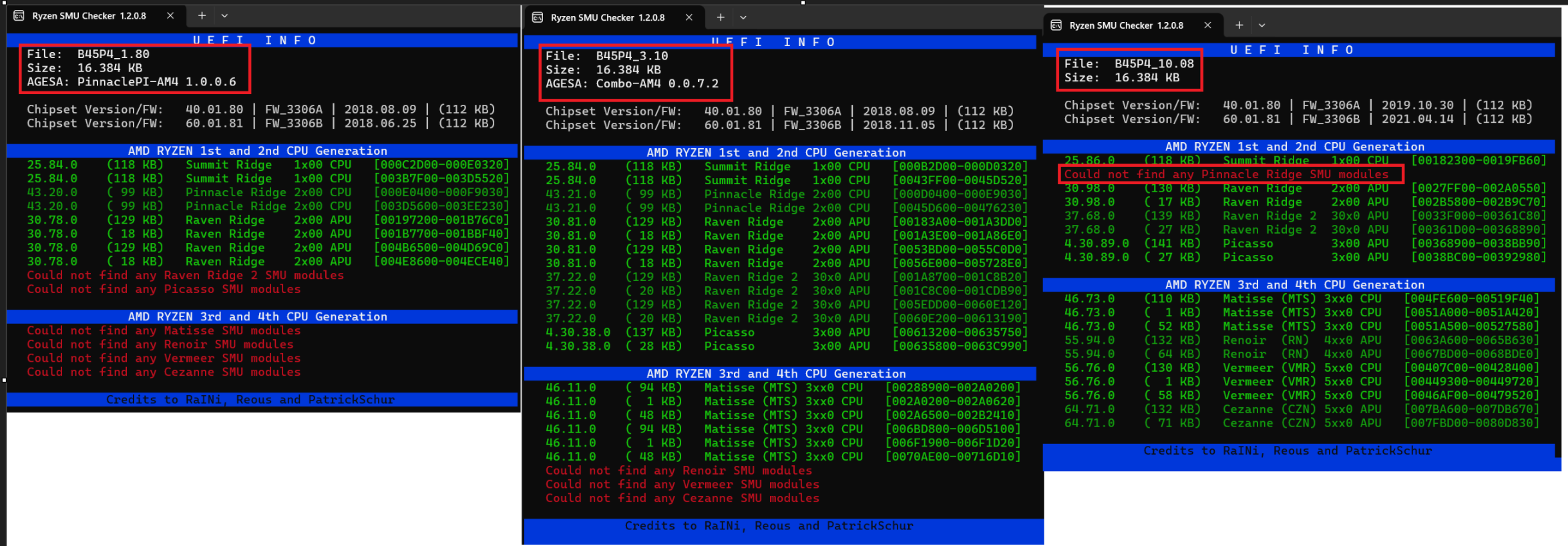Click chipset date 2019.10.30 in right window
The width and height of the screenshot is (1568, 546).
click(1418, 105)
